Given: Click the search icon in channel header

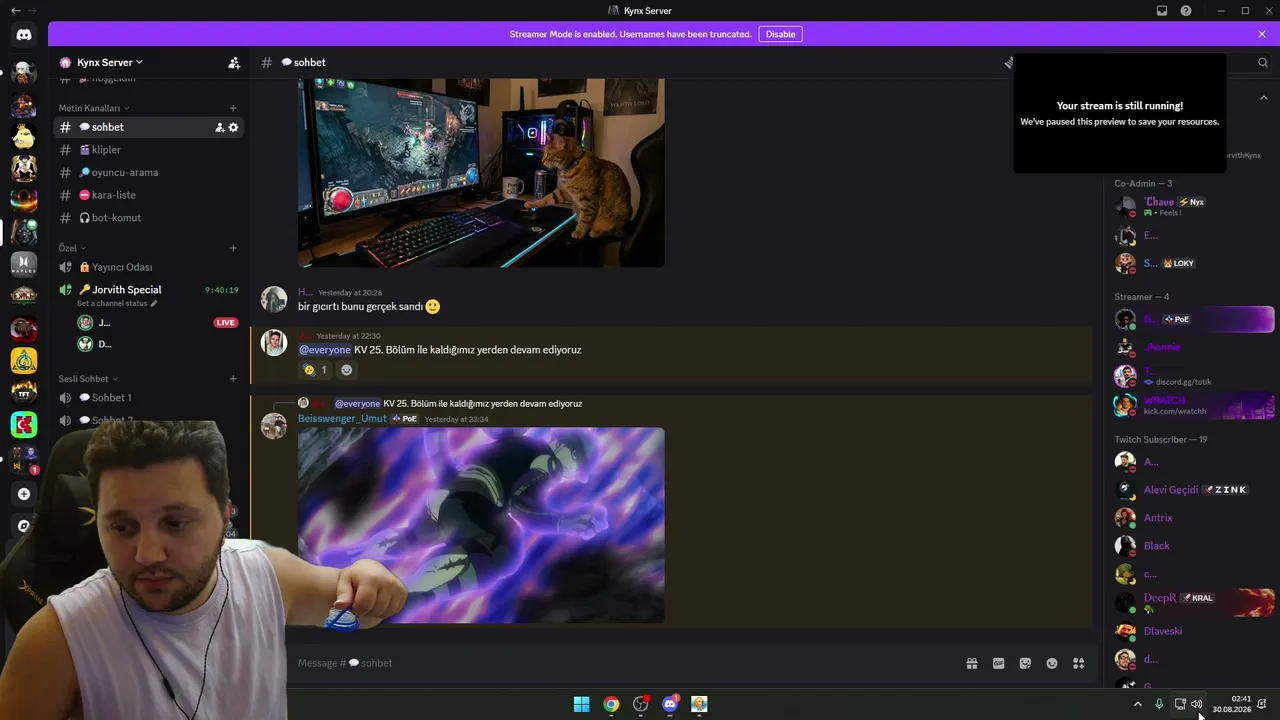Looking at the screenshot, I should (1263, 62).
